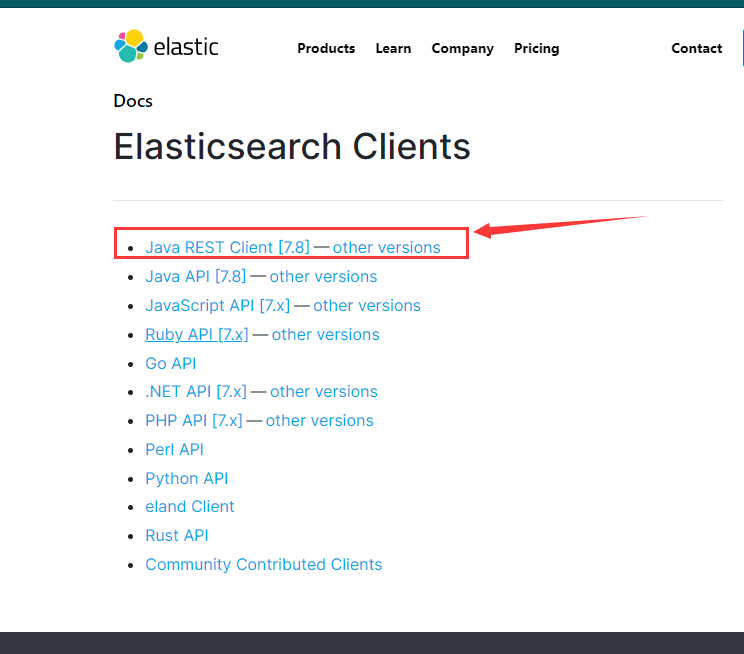The image size is (744, 654).
Task: Open the Contact link in header
Action: coord(697,48)
